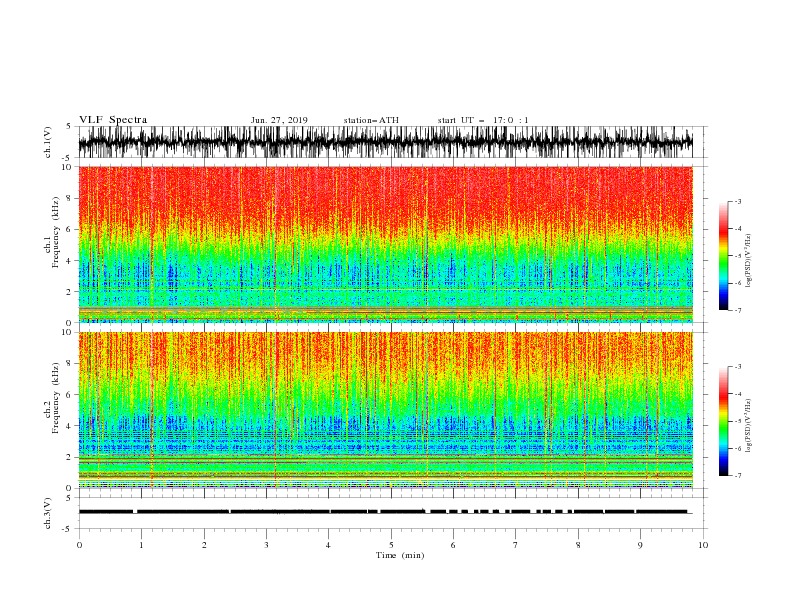Click time axis tick label "2"
Viewport: 792px width, 612px height.
point(204,545)
